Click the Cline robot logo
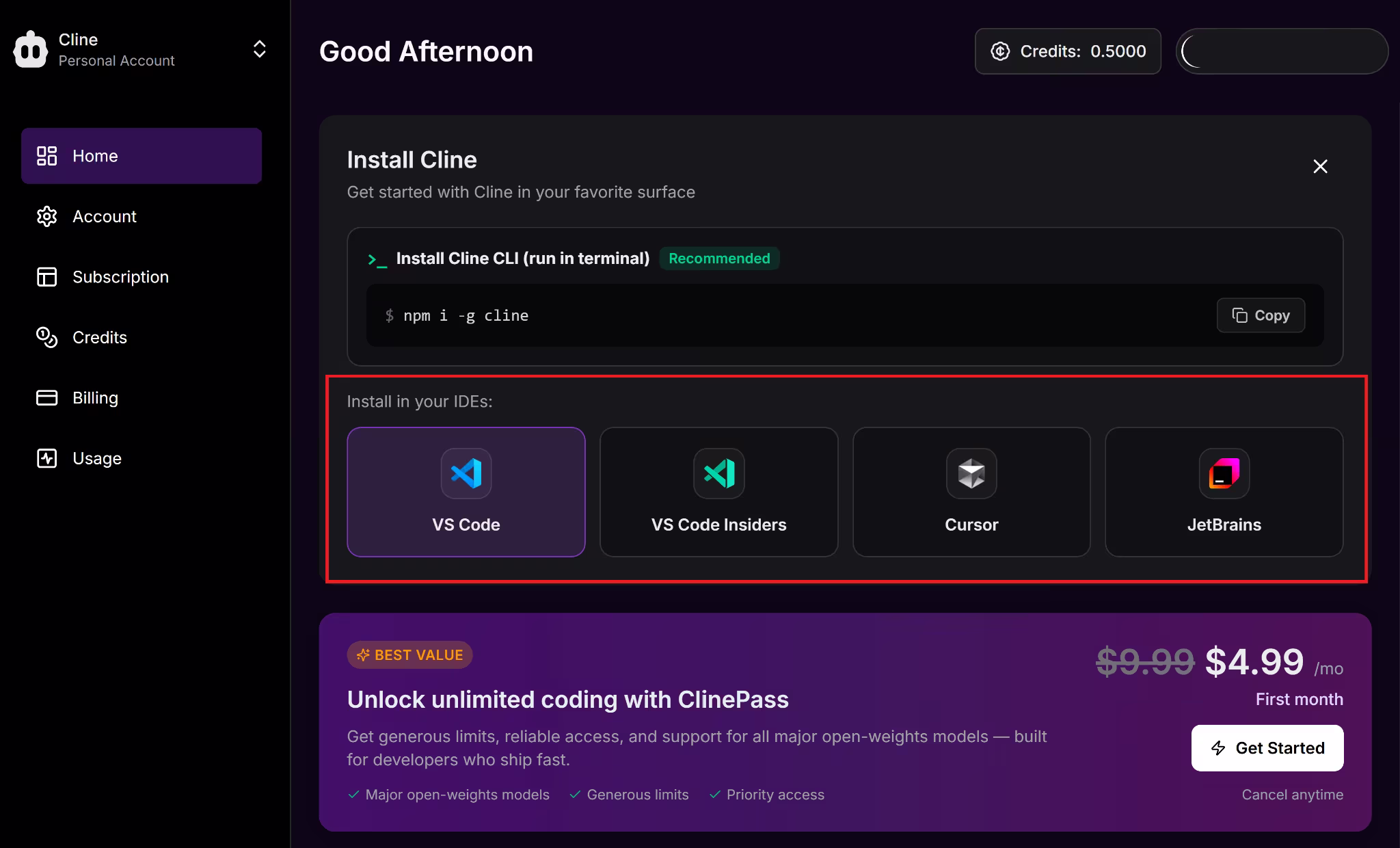Image resolution: width=1400 pixels, height=848 pixels. pos(31,49)
